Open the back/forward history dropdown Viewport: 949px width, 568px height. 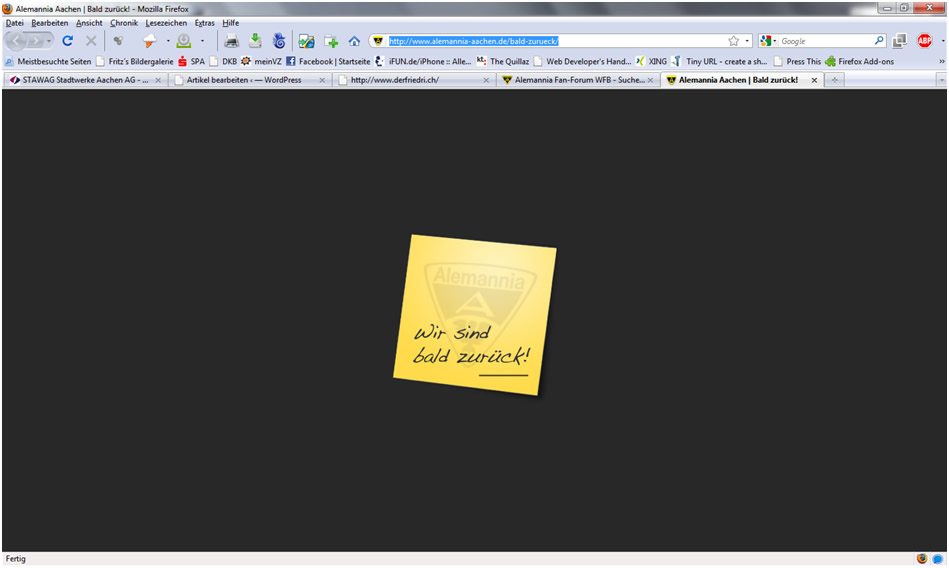(x=48, y=41)
